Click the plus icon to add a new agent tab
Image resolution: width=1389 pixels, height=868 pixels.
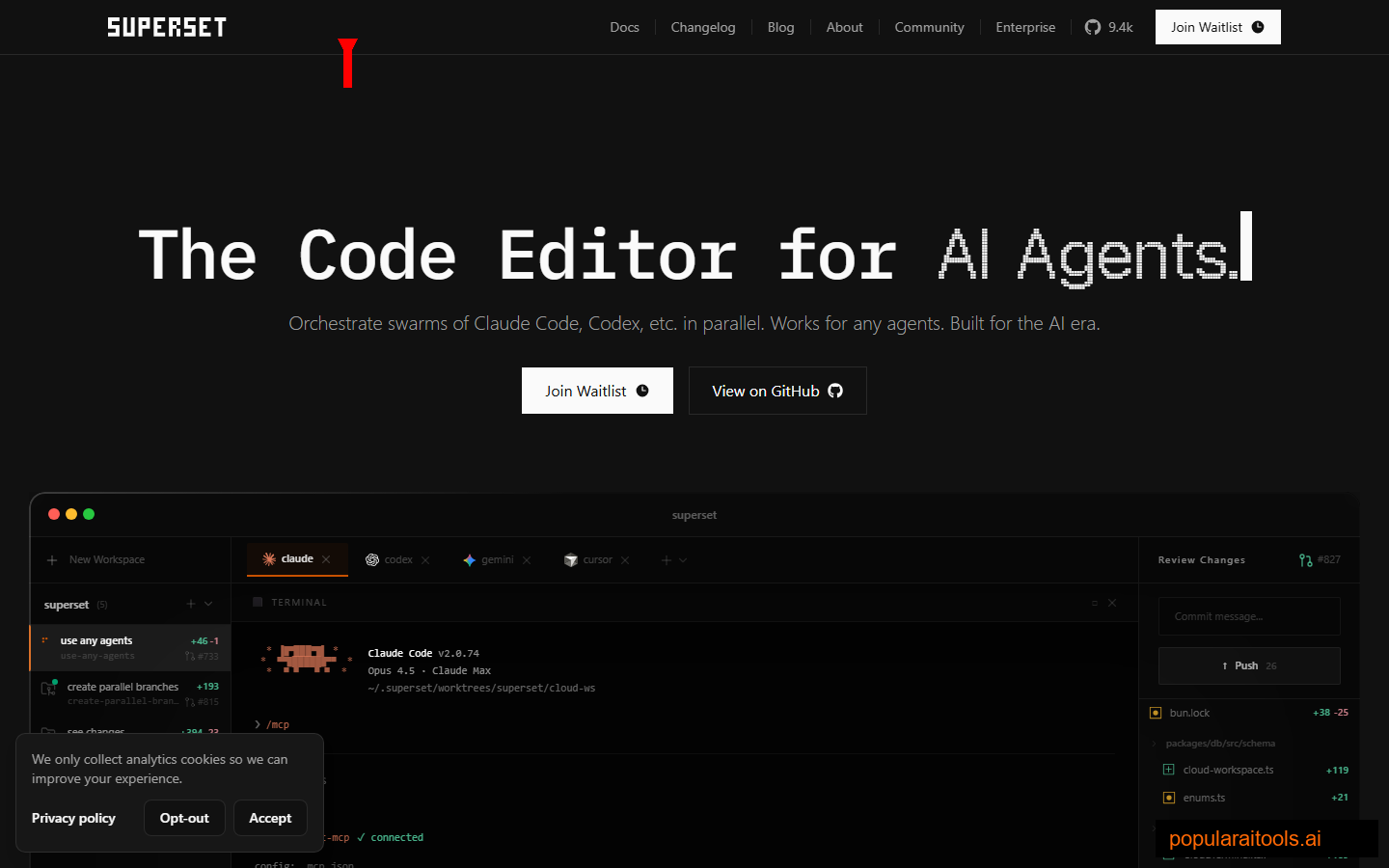pos(666,559)
